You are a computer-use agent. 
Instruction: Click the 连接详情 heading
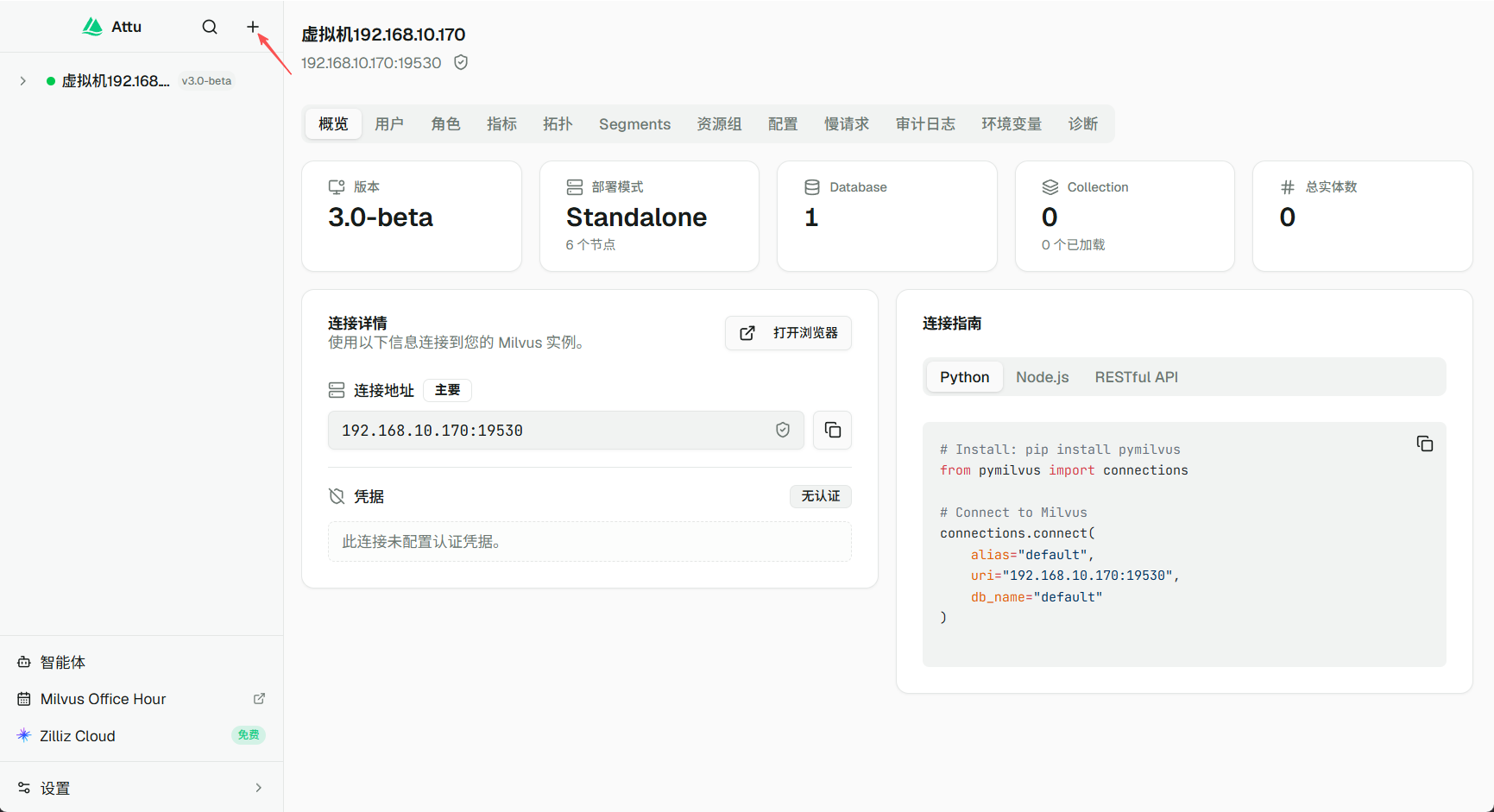click(x=357, y=324)
